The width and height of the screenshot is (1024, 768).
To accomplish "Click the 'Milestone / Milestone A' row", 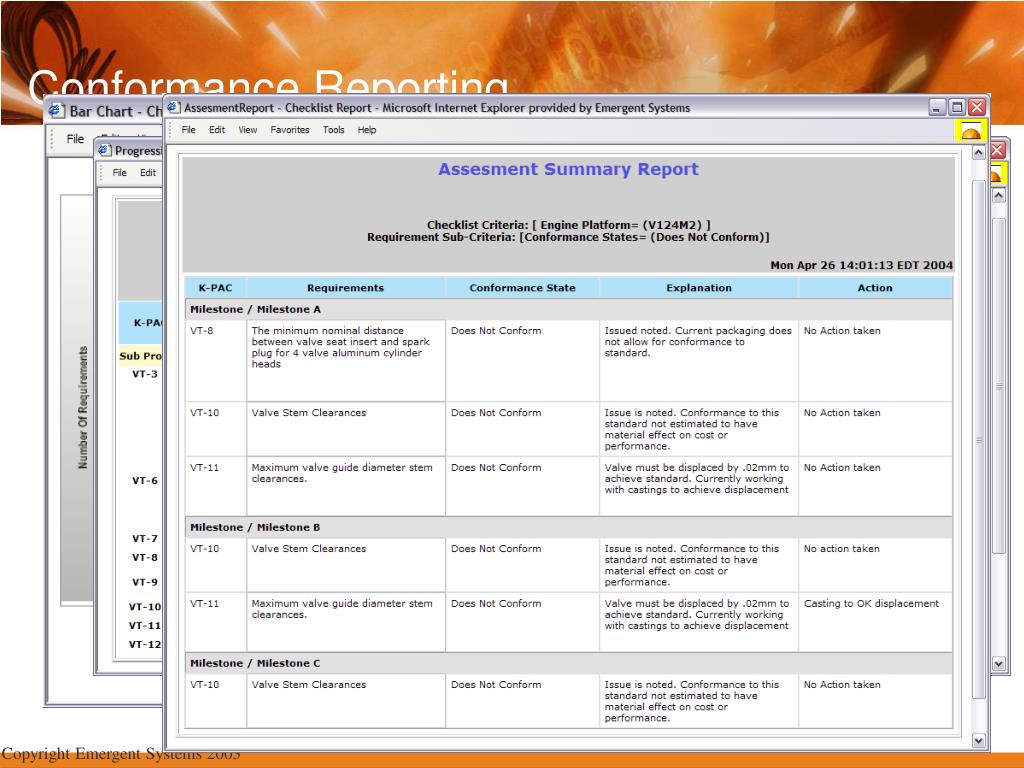I will pyautogui.click(x=569, y=310).
